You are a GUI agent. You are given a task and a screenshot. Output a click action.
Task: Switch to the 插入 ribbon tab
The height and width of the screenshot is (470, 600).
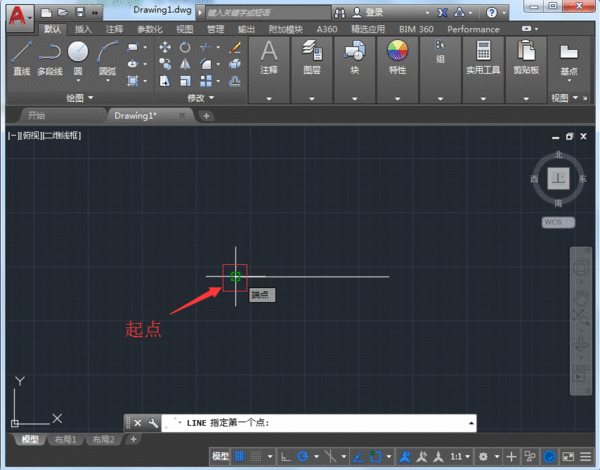point(83,30)
